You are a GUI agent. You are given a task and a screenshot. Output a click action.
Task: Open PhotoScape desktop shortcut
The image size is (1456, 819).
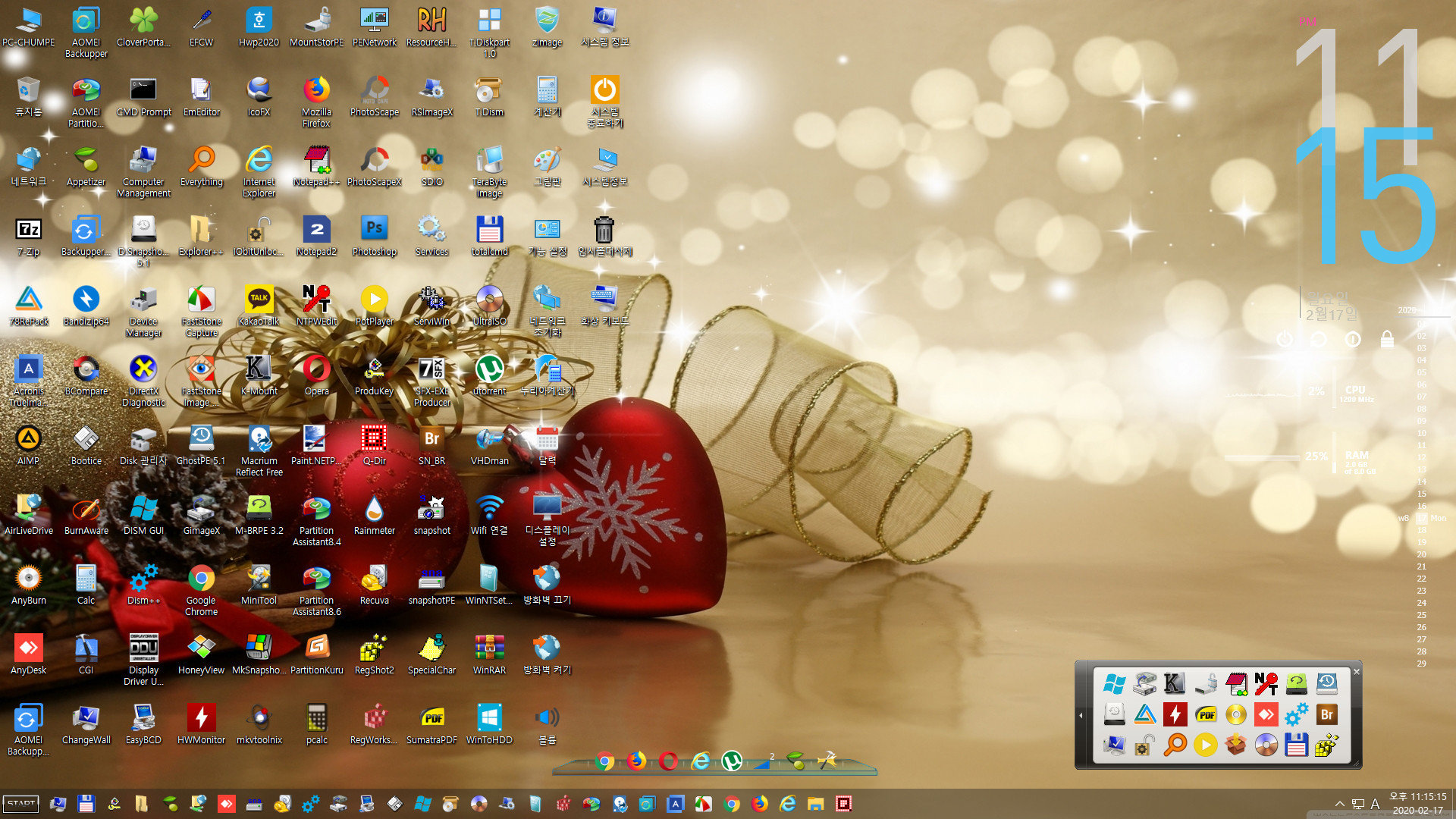tap(374, 96)
